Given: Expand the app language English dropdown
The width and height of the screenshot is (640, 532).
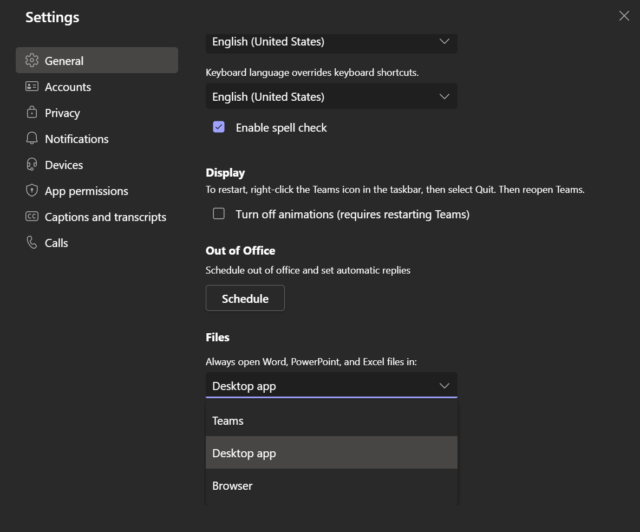Looking at the screenshot, I should click(x=331, y=42).
